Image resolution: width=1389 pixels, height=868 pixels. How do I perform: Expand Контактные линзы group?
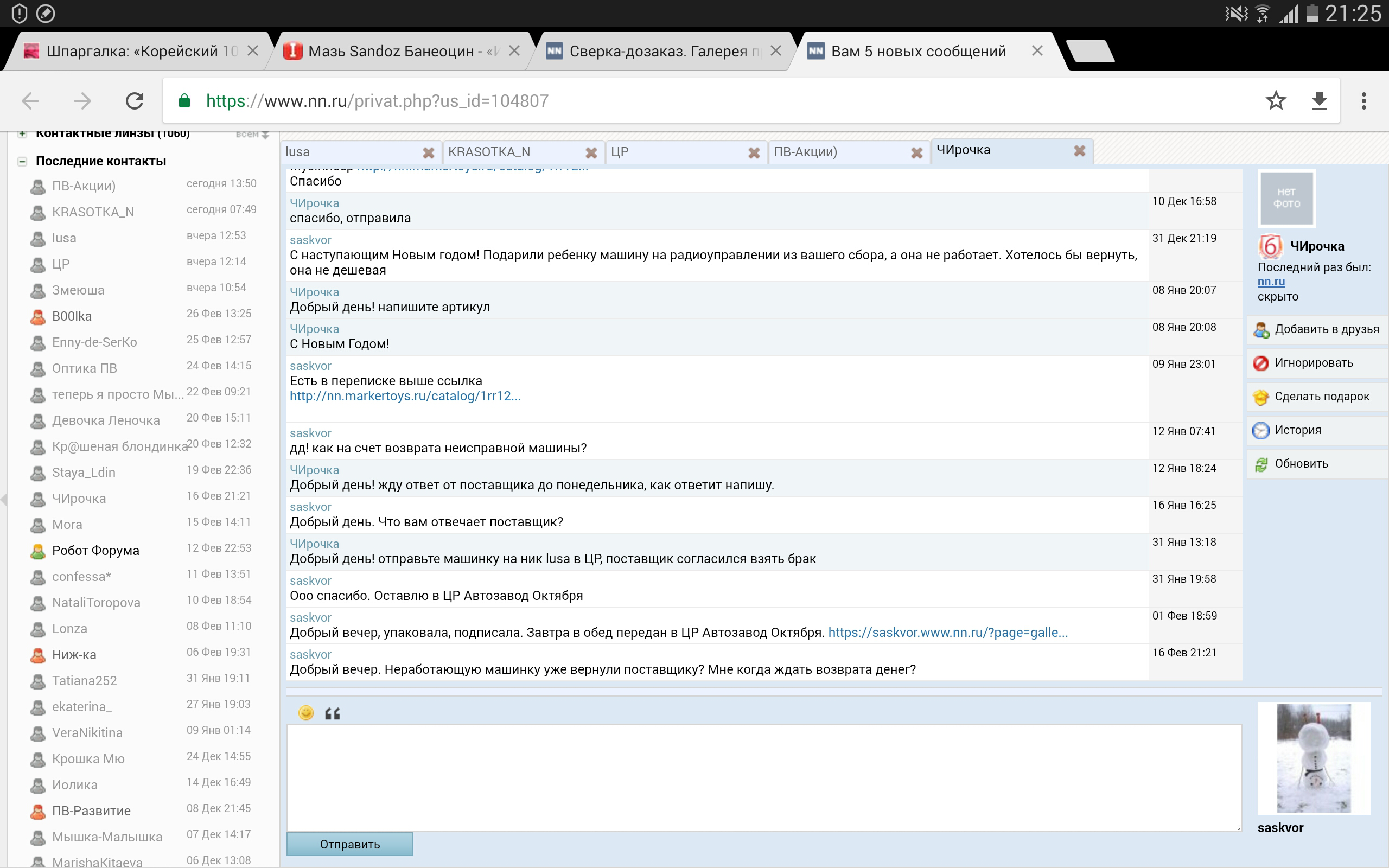[x=22, y=134]
